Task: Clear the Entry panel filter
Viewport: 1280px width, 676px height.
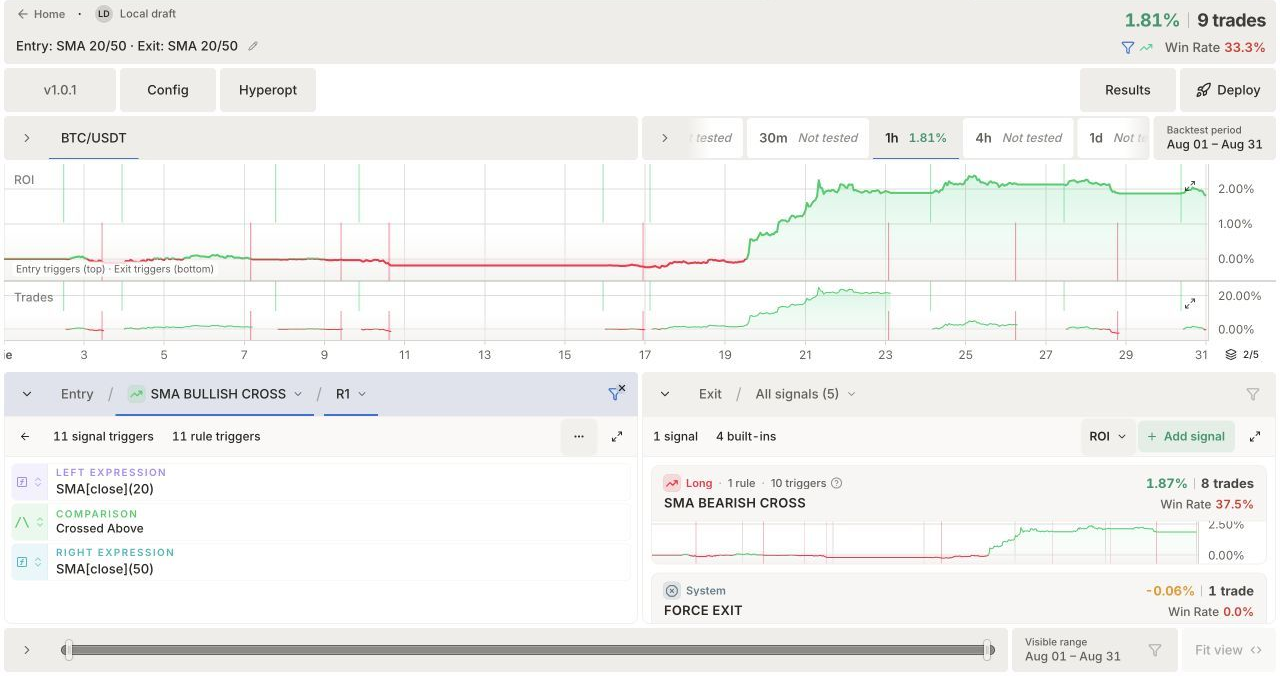Action: [617, 393]
